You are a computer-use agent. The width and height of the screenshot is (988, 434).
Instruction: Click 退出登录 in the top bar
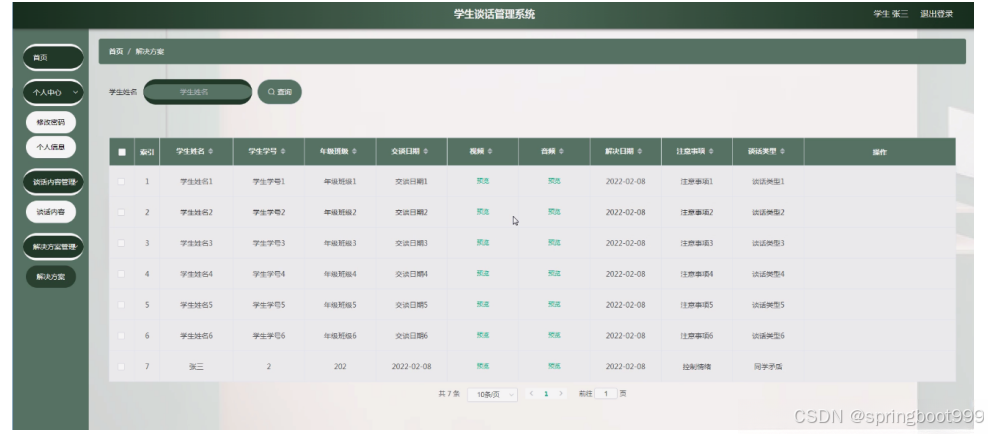pos(936,14)
